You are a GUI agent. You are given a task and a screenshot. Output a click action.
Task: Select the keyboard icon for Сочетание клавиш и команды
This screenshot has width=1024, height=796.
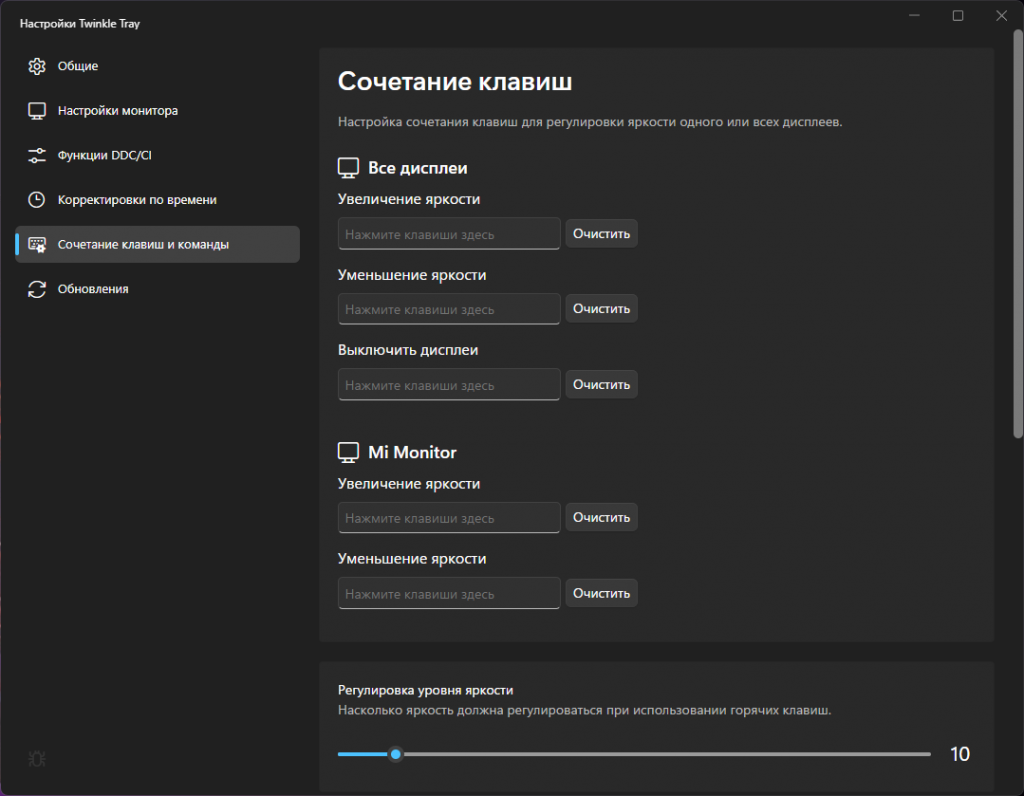coord(37,244)
